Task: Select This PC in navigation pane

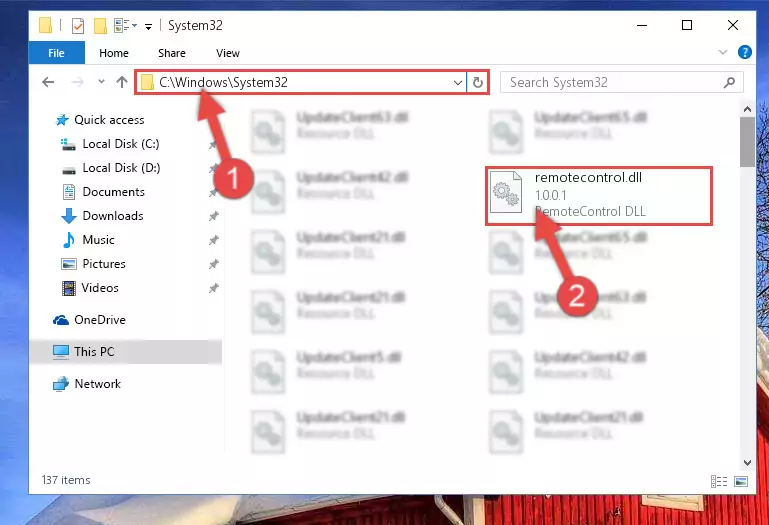Action: coord(126,352)
